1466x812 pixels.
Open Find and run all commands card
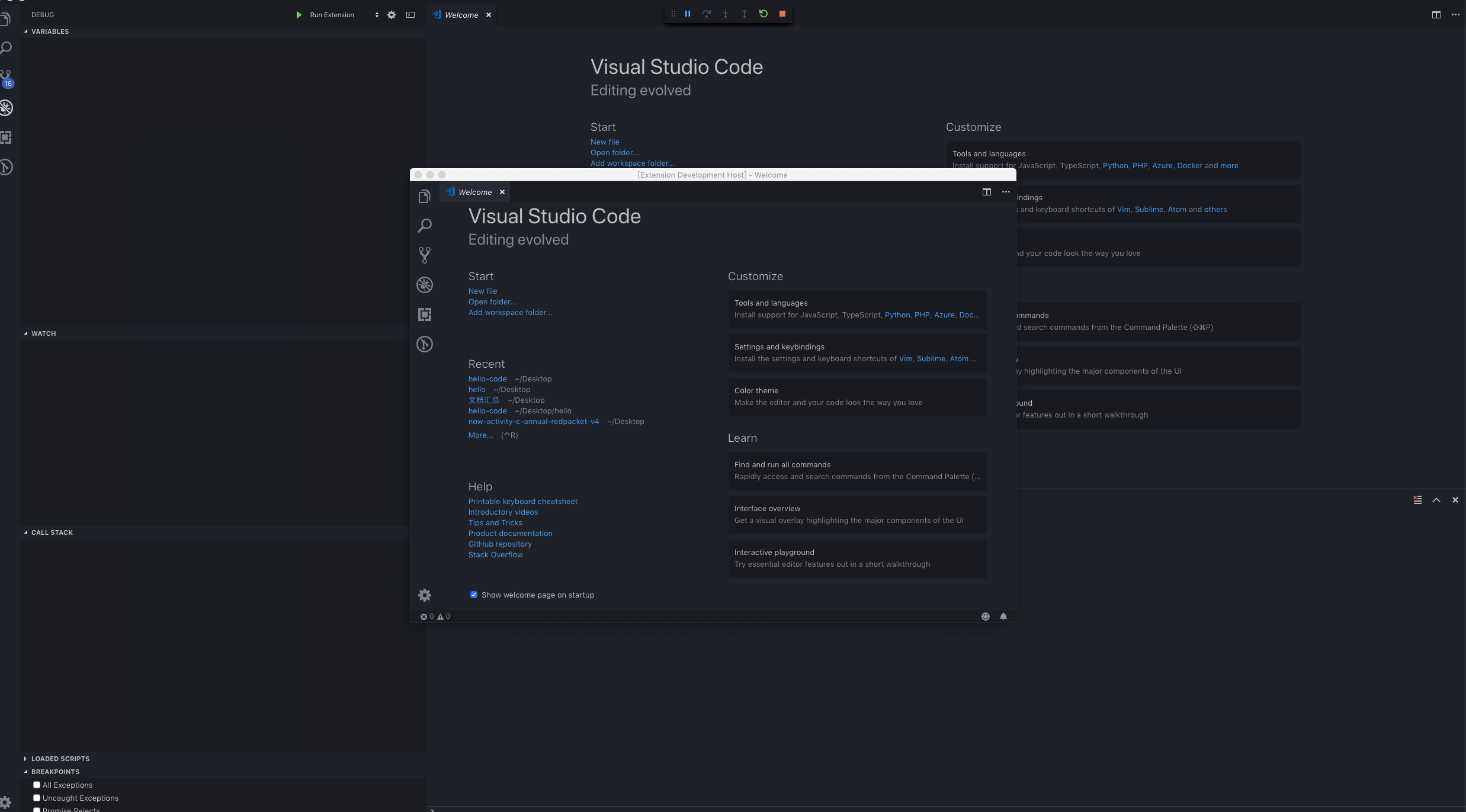pos(857,470)
